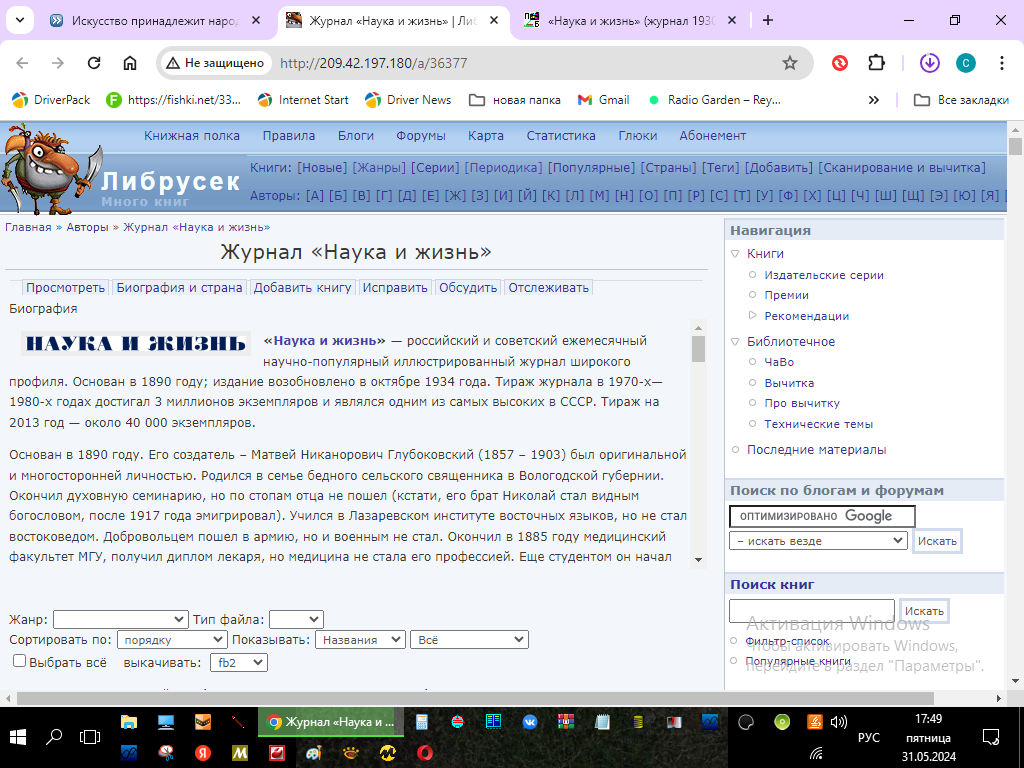1024x768 pixels.
Task: Click the biography box scrollbar thumb
Action: (698, 349)
